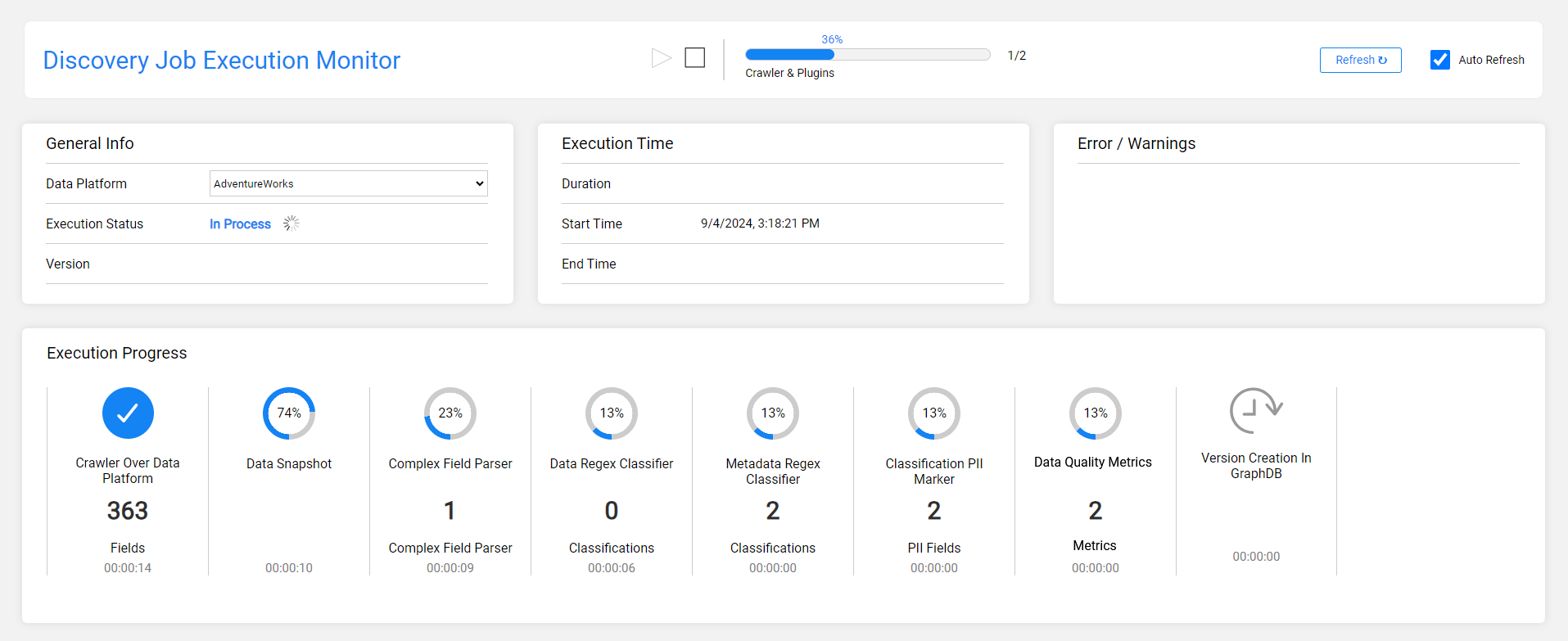This screenshot has height=641, width=1568.
Task: Click the Refresh button
Action: 1360,60
